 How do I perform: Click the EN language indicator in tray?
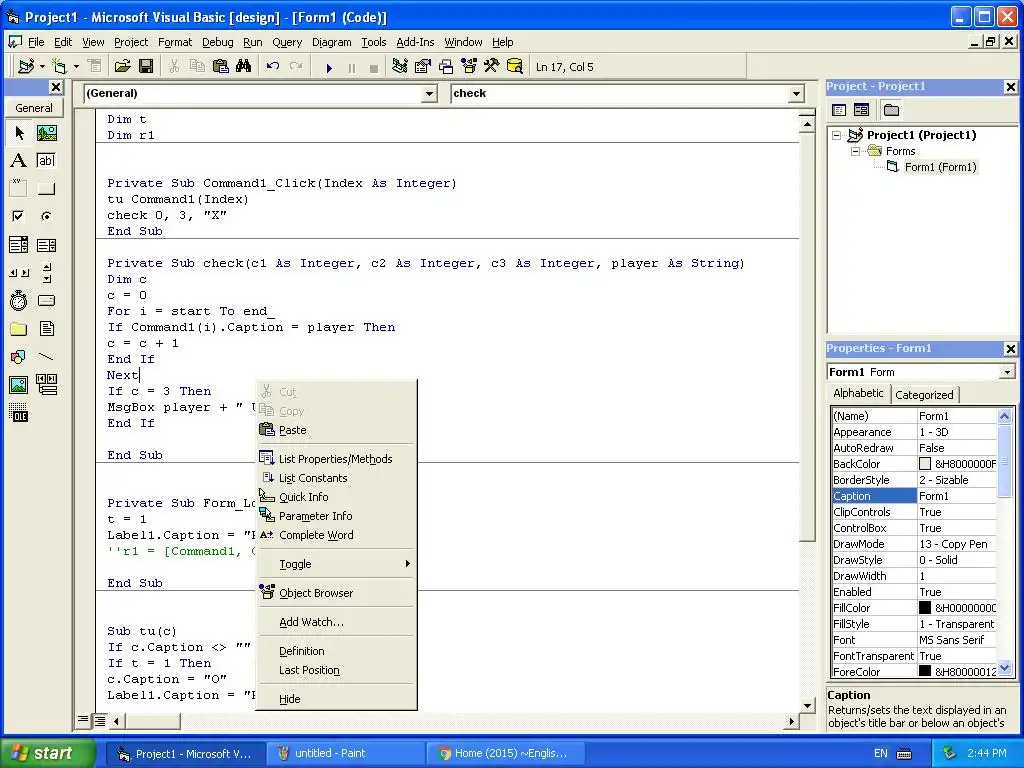click(880, 753)
